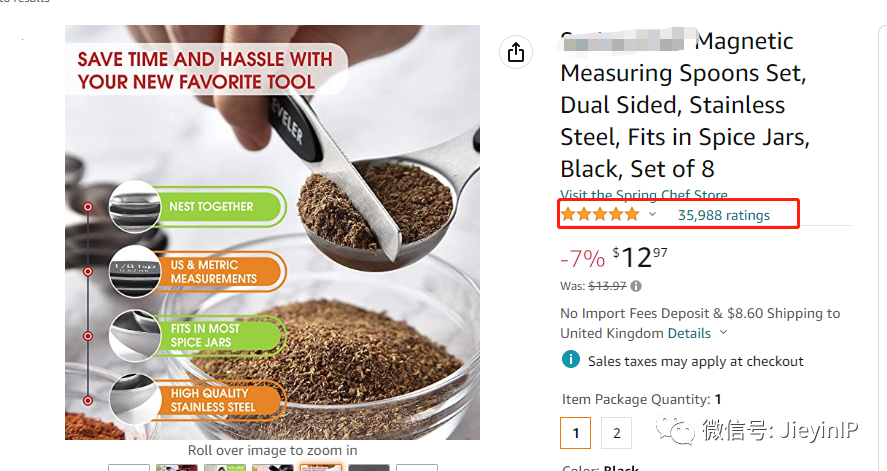
Task: Click the US & Metric Measurements circle icon
Action: (x=135, y=272)
